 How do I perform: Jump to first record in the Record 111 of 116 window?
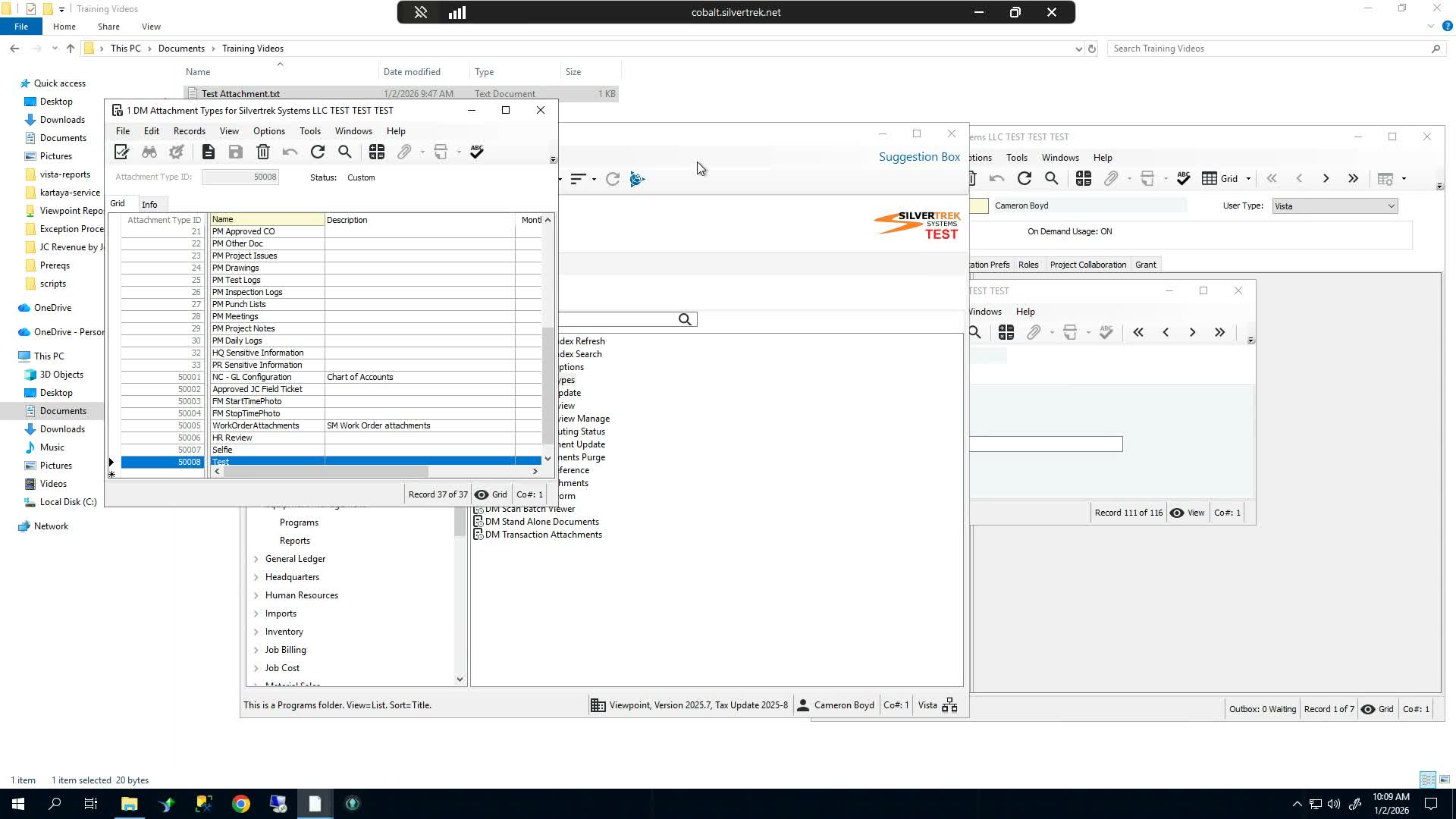click(1138, 332)
